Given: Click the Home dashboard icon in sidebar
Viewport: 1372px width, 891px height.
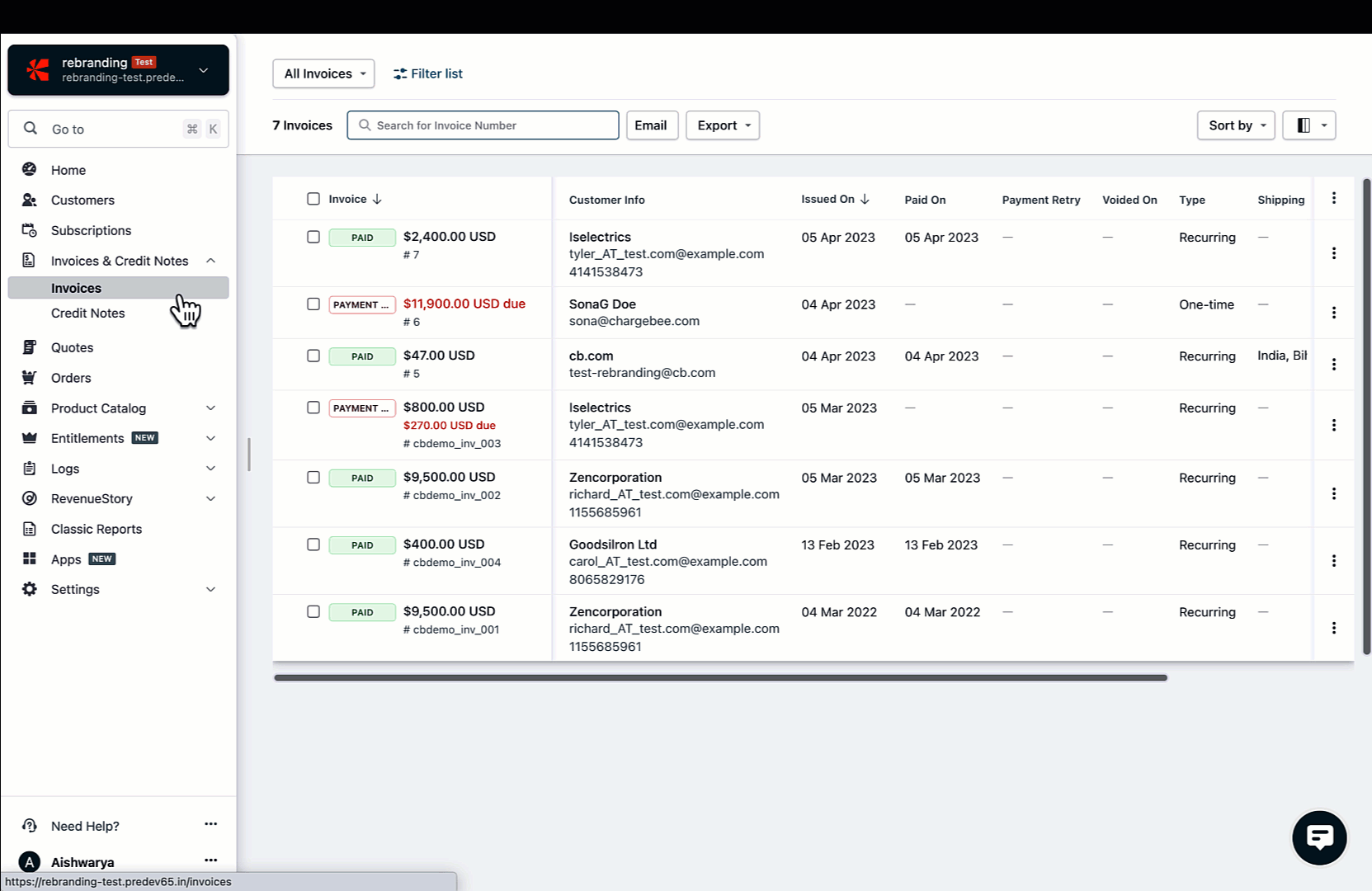Looking at the screenshot, I should [30, 169].
